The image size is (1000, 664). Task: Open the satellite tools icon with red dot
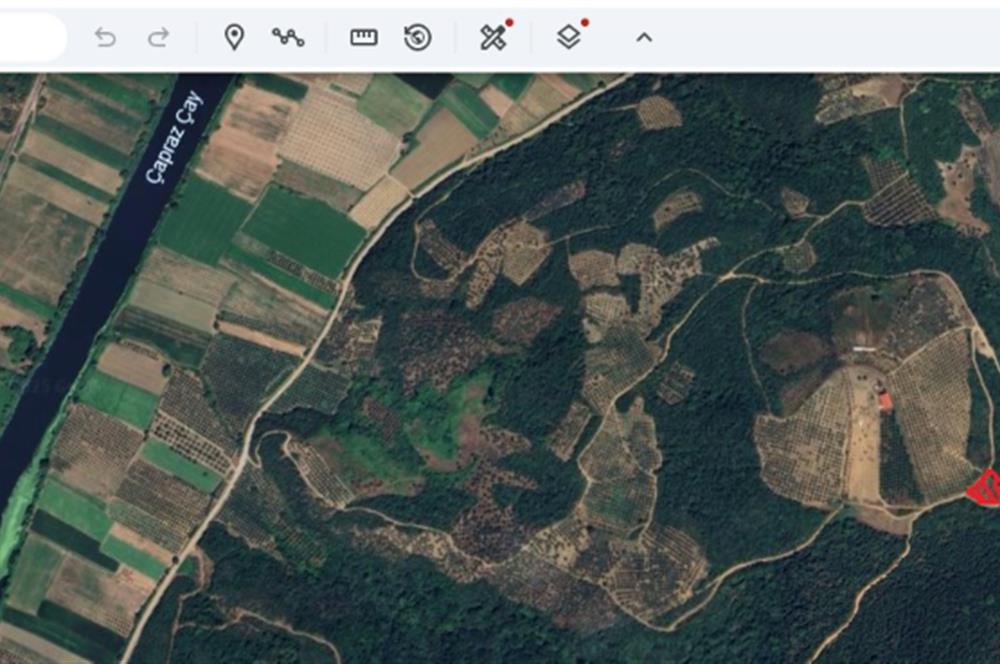[x=493, y=38]
